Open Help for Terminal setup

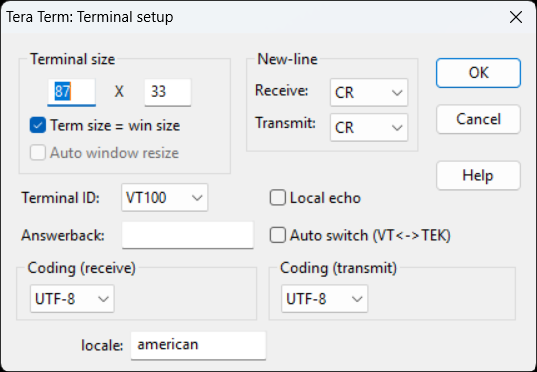coord(478,175)
